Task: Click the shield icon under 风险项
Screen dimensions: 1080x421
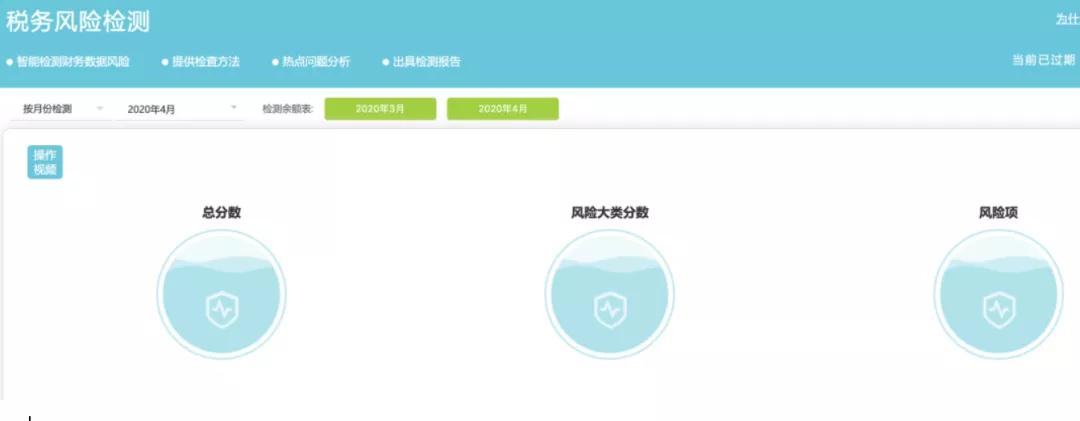Action: 998,309
